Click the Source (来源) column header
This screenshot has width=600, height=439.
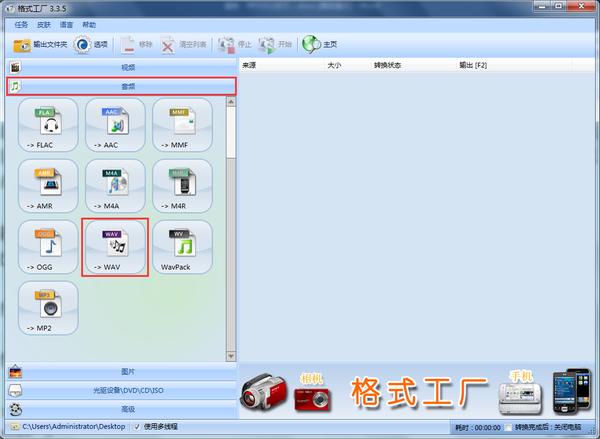point(282,65)
